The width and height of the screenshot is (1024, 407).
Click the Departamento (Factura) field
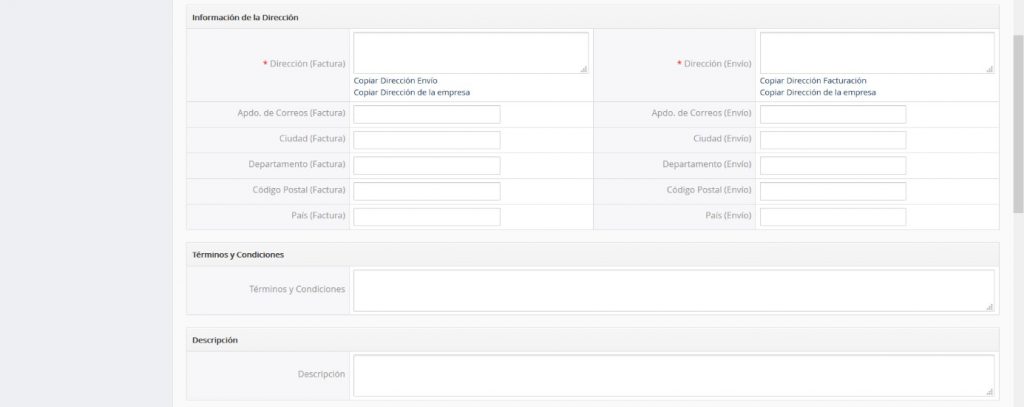(x=426, y=165)
